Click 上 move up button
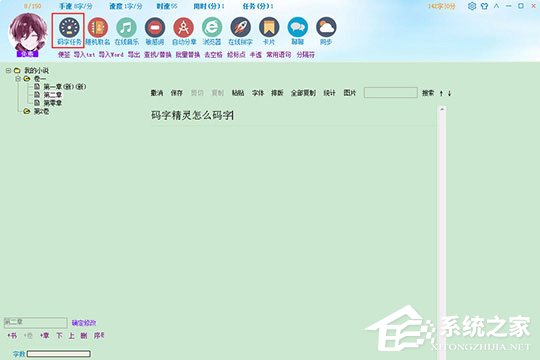 click(x=71, y=335)
